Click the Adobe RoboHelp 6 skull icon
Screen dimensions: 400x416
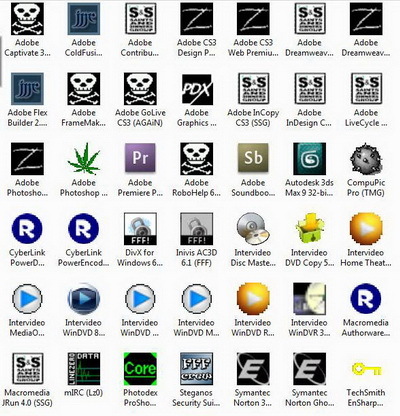[197, 159]
